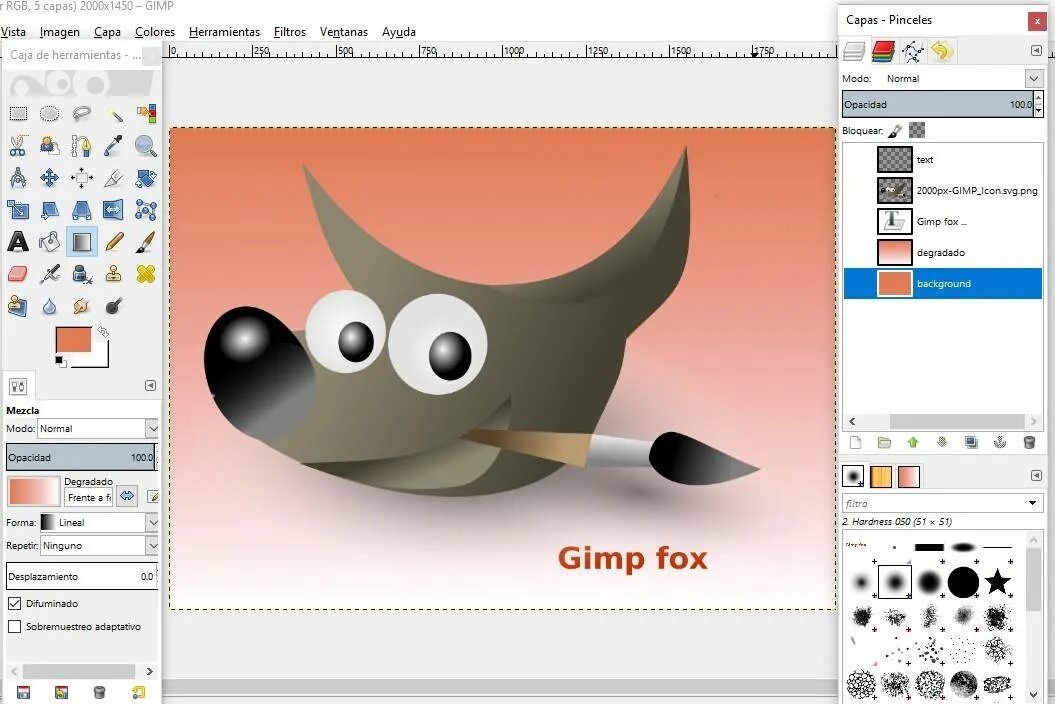This screenshot has width=1055, height=704.
Task: Enable Sobremuestreo adaptativo checkbox
Action: tap(14, 627)
